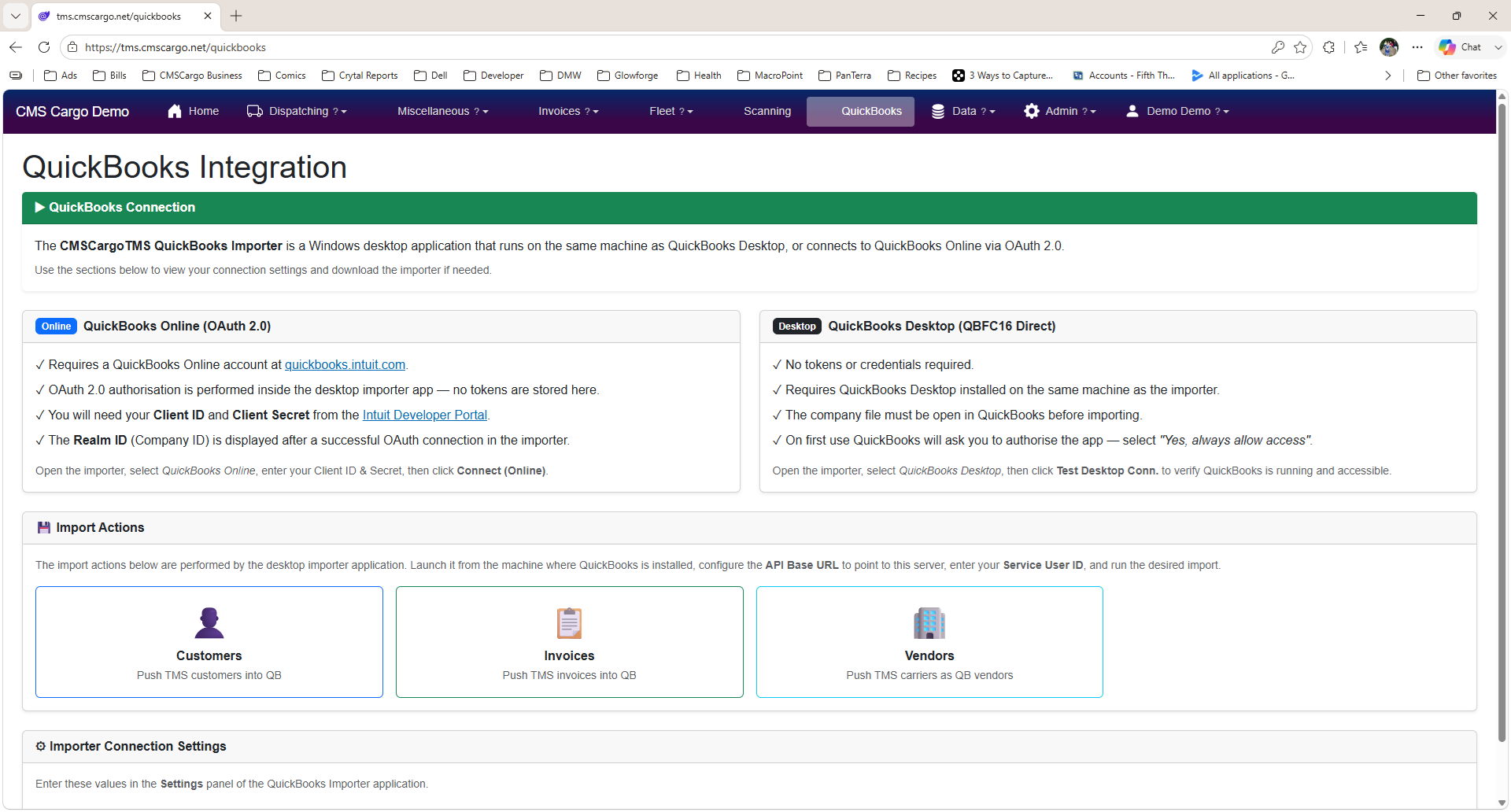Open the Bills bookmarks folder
1511x812 pixels.
109,76
